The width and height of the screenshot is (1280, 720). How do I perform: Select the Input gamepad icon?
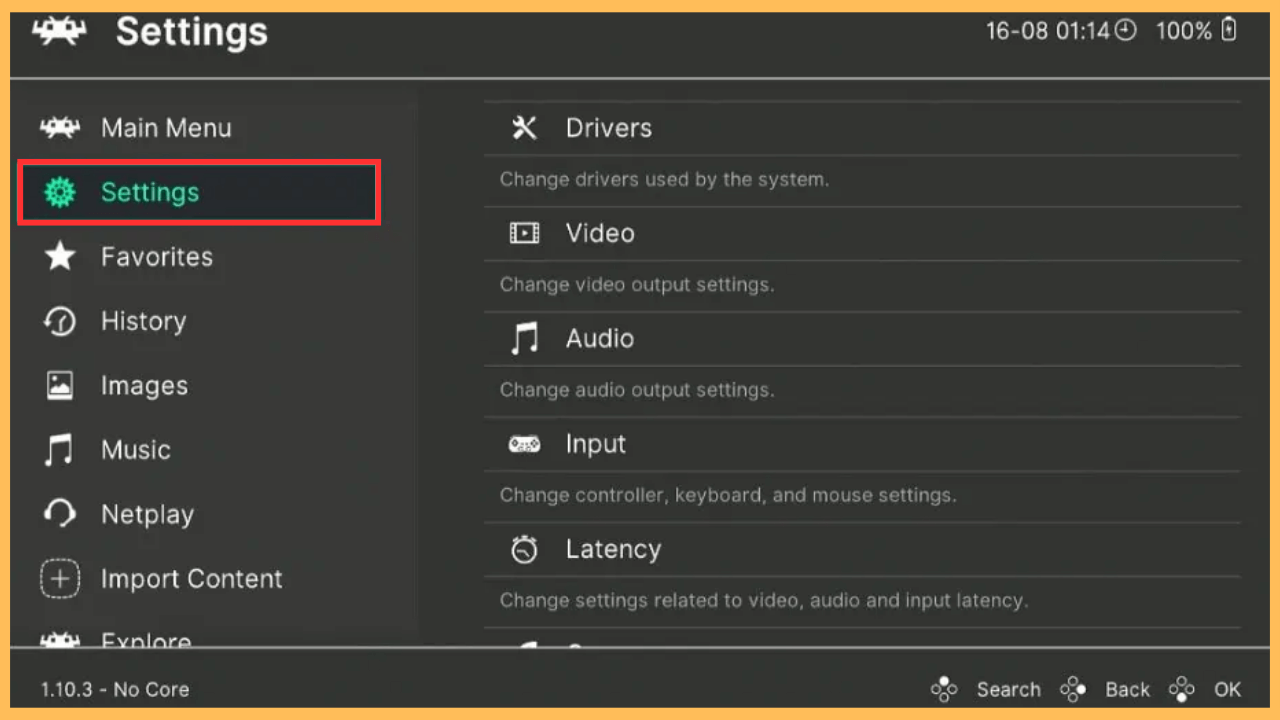pos(524,443)
